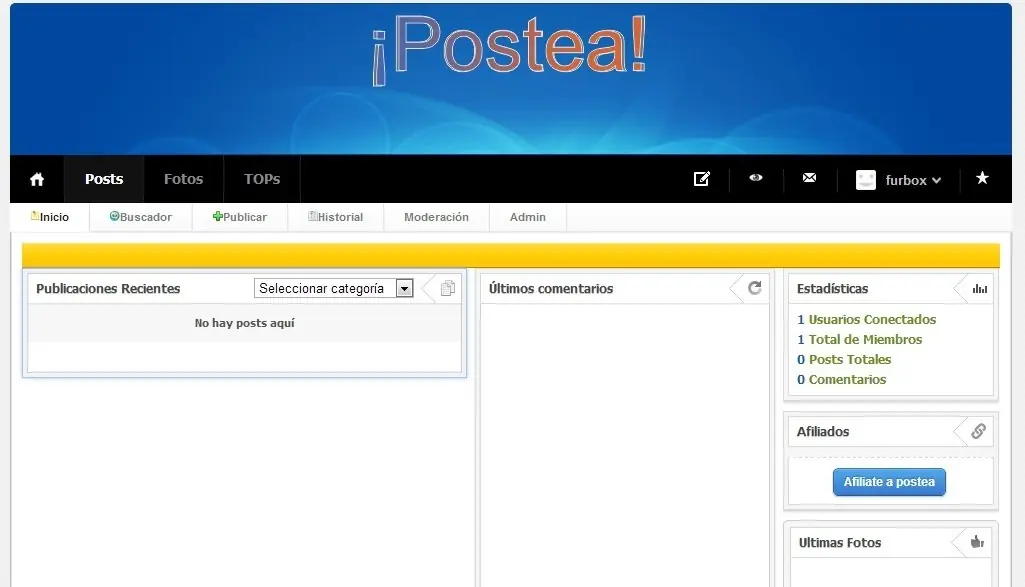The height and width of the screenshot is (587, 1025).
Task: Click the Publicaciones Recientes heading
Action: click(108, 288)
